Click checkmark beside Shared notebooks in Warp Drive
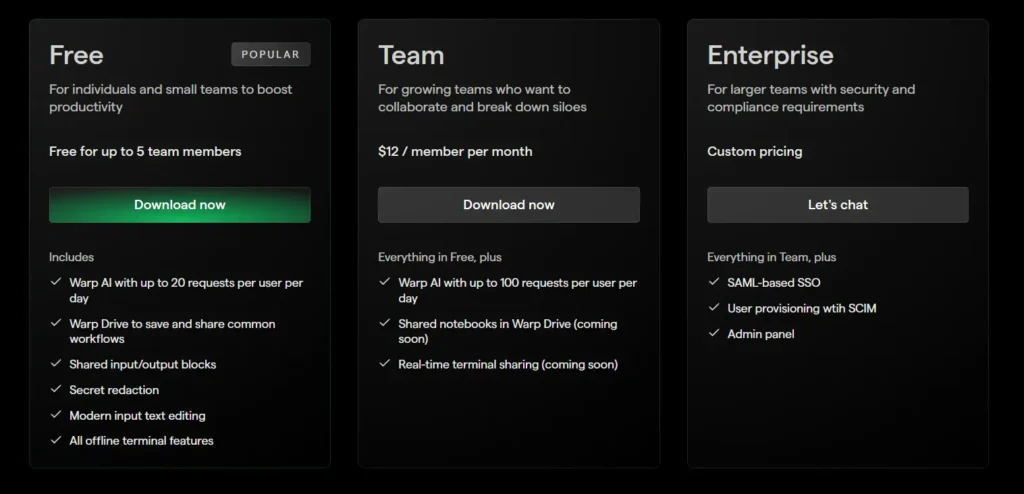This screenshot has width=1024, height=494. [x=385, y=324]
